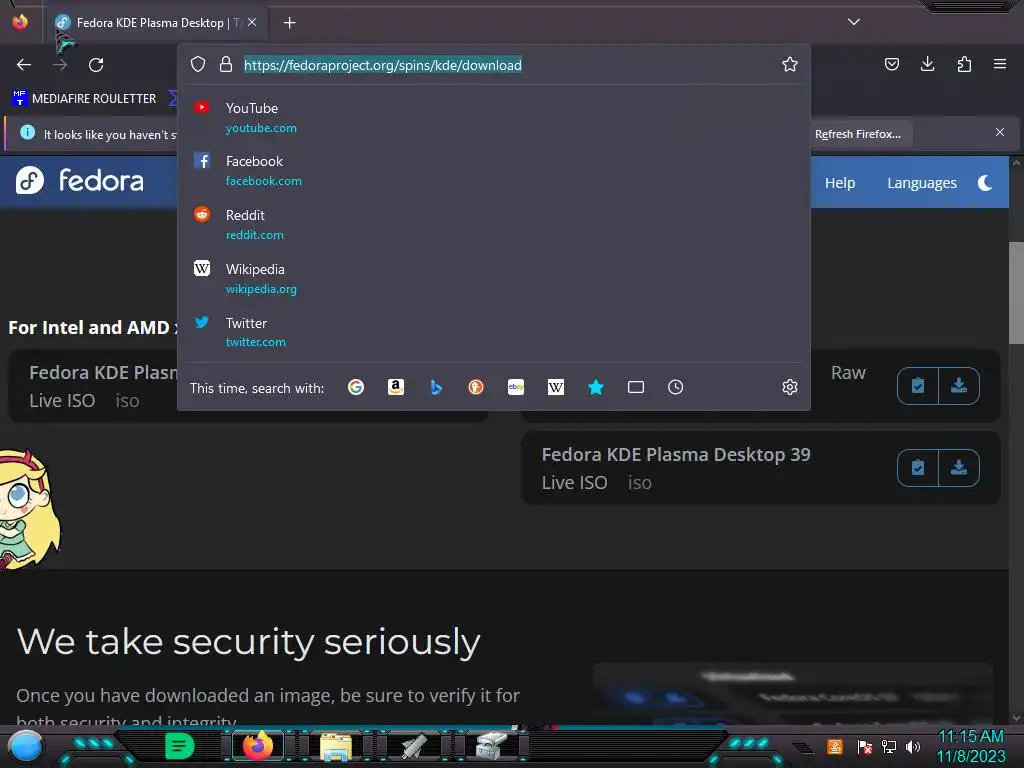This screenshot has width=1024, height=768.
Task: Open File Explorer from taskbar
Action: (336, 746)
